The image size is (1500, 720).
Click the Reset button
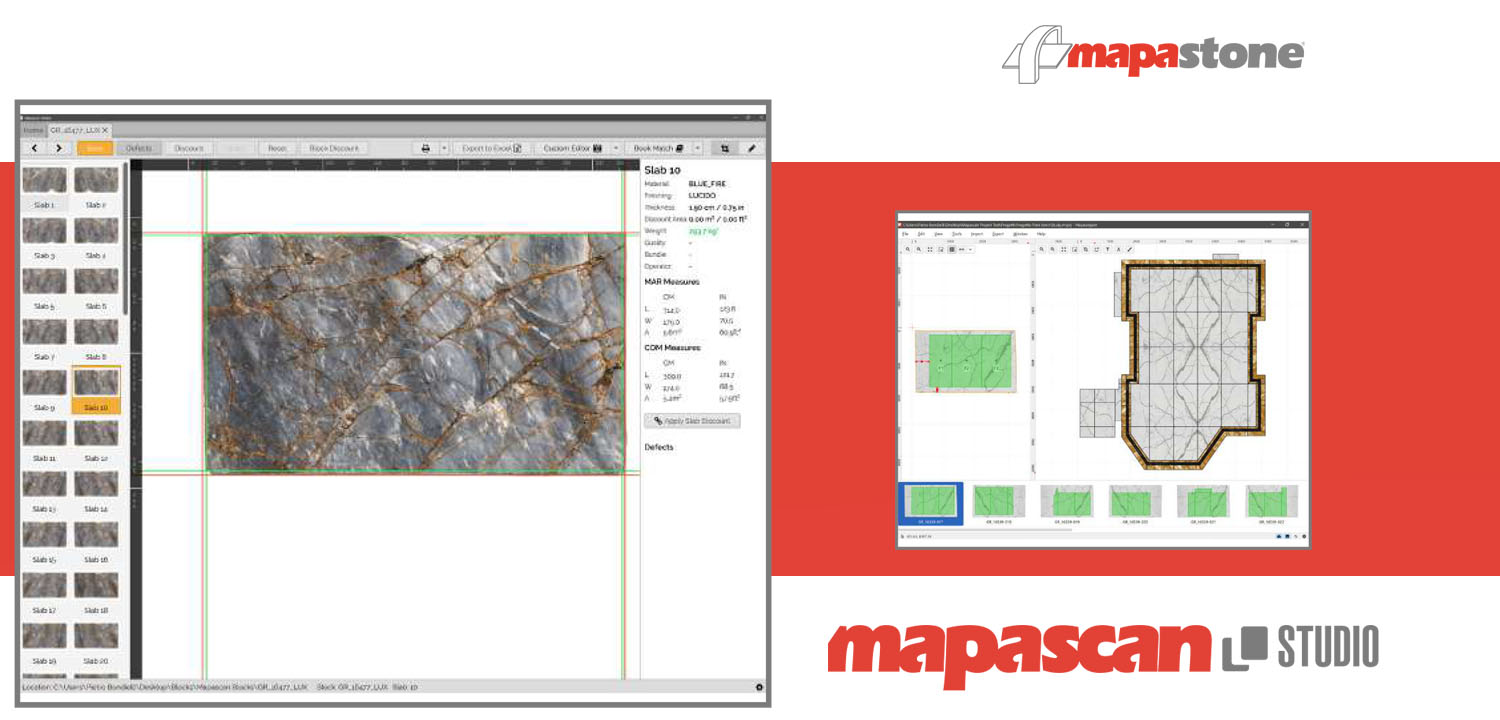tap(276, 148)
